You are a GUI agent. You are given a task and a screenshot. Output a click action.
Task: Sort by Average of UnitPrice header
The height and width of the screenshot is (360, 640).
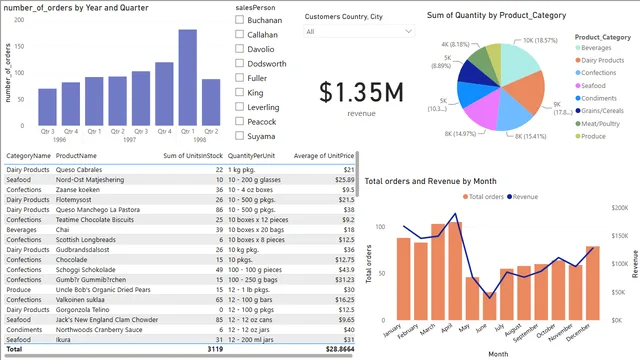click(324, 156)
